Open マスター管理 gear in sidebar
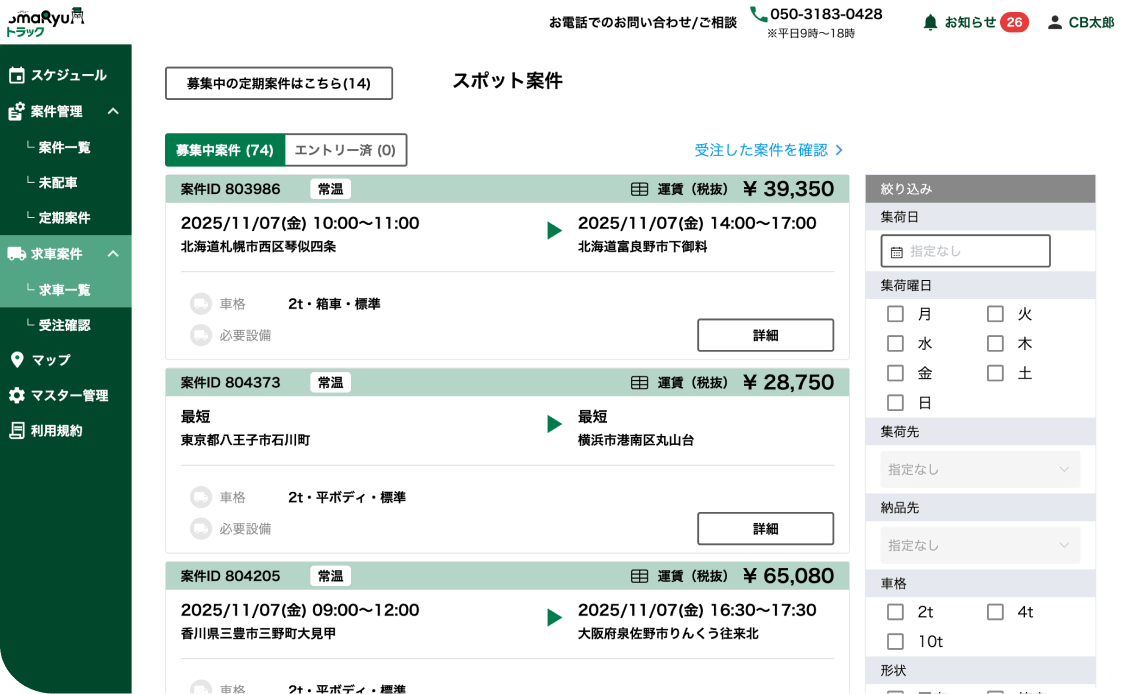The image size is (1126, 694). coord(16,396)
